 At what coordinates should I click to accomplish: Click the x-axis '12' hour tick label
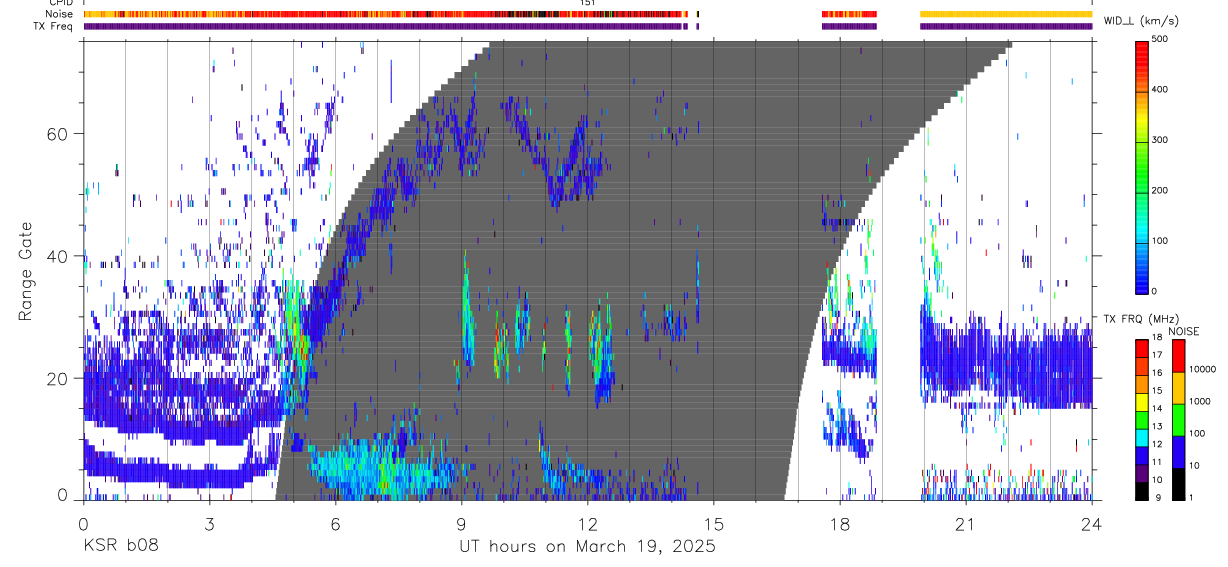click(587, 524)
